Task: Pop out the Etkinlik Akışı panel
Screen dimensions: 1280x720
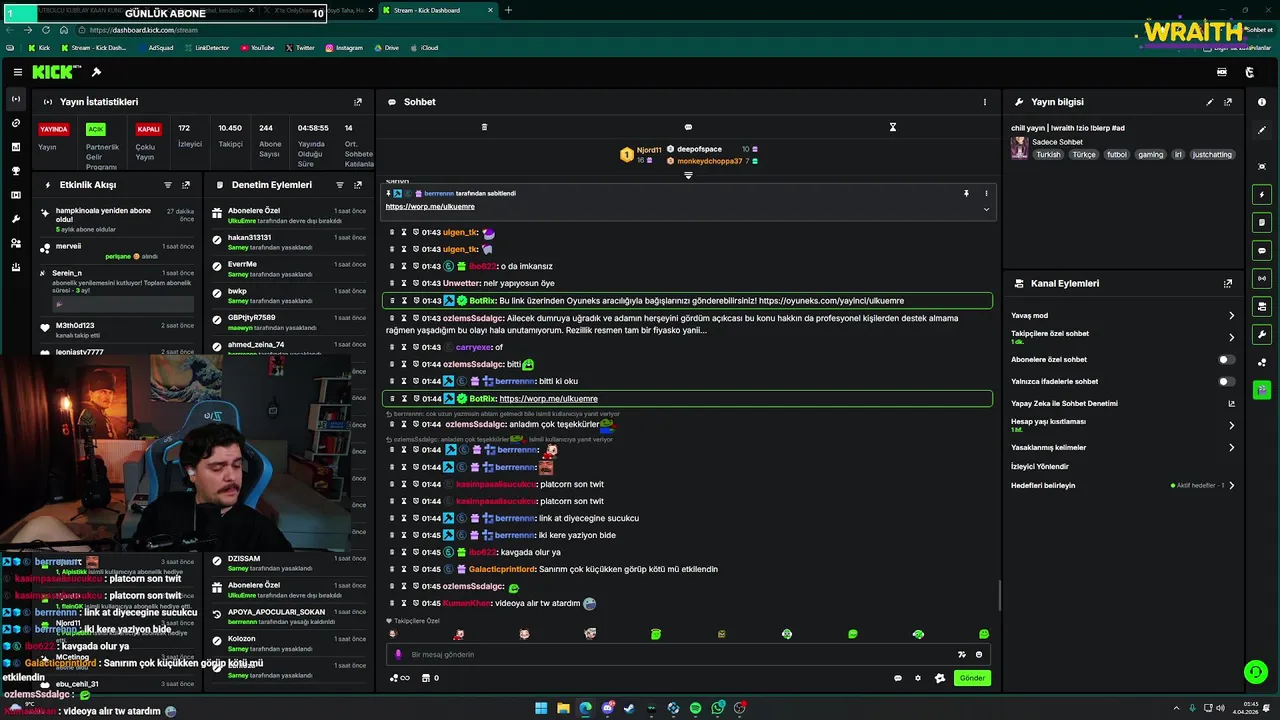Action: point(186,185)
